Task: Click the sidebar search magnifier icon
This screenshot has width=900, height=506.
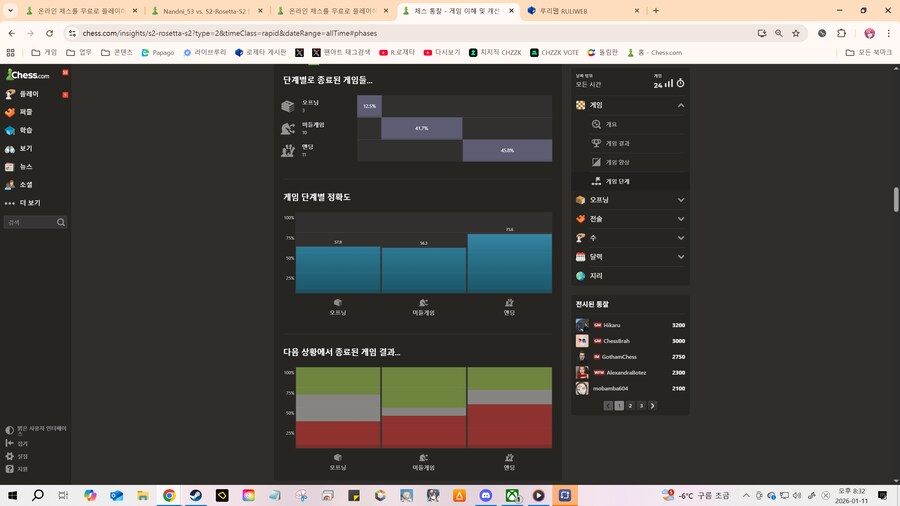Action: coord(61,222)
